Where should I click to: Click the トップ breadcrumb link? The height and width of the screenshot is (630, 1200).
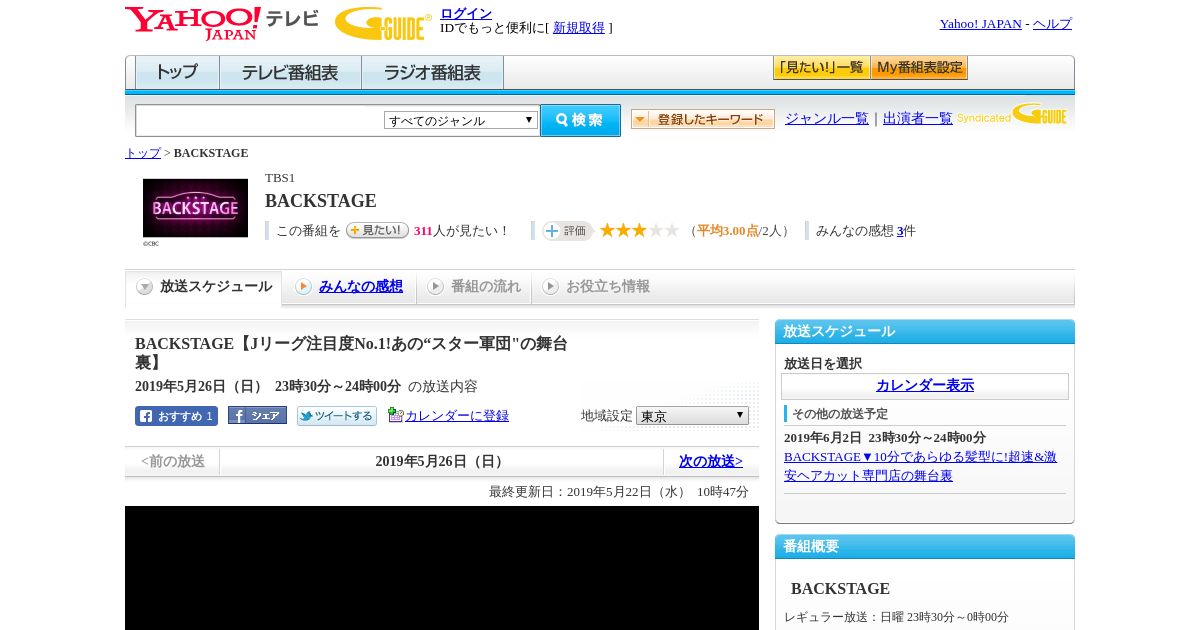143,153
